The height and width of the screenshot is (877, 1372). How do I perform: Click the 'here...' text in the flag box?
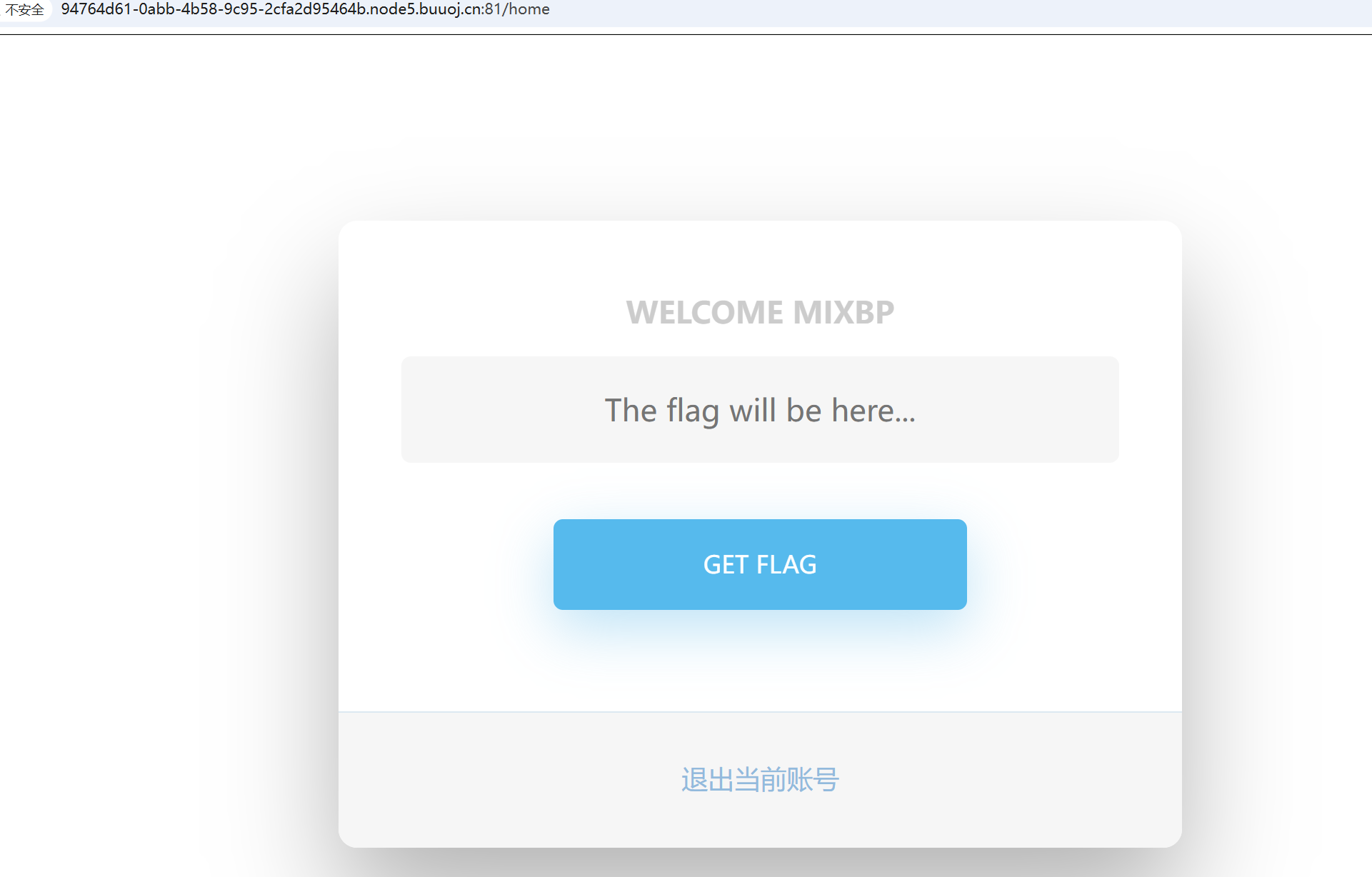pos(873,411)
